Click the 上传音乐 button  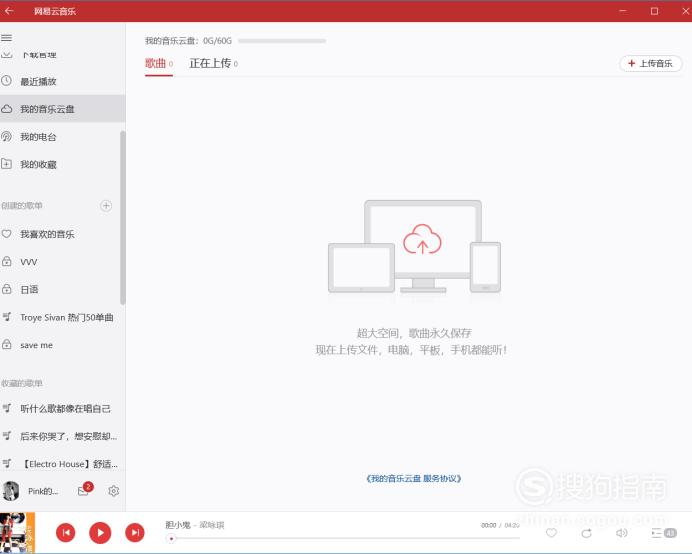pyautogui.click(x=651, y=64)
